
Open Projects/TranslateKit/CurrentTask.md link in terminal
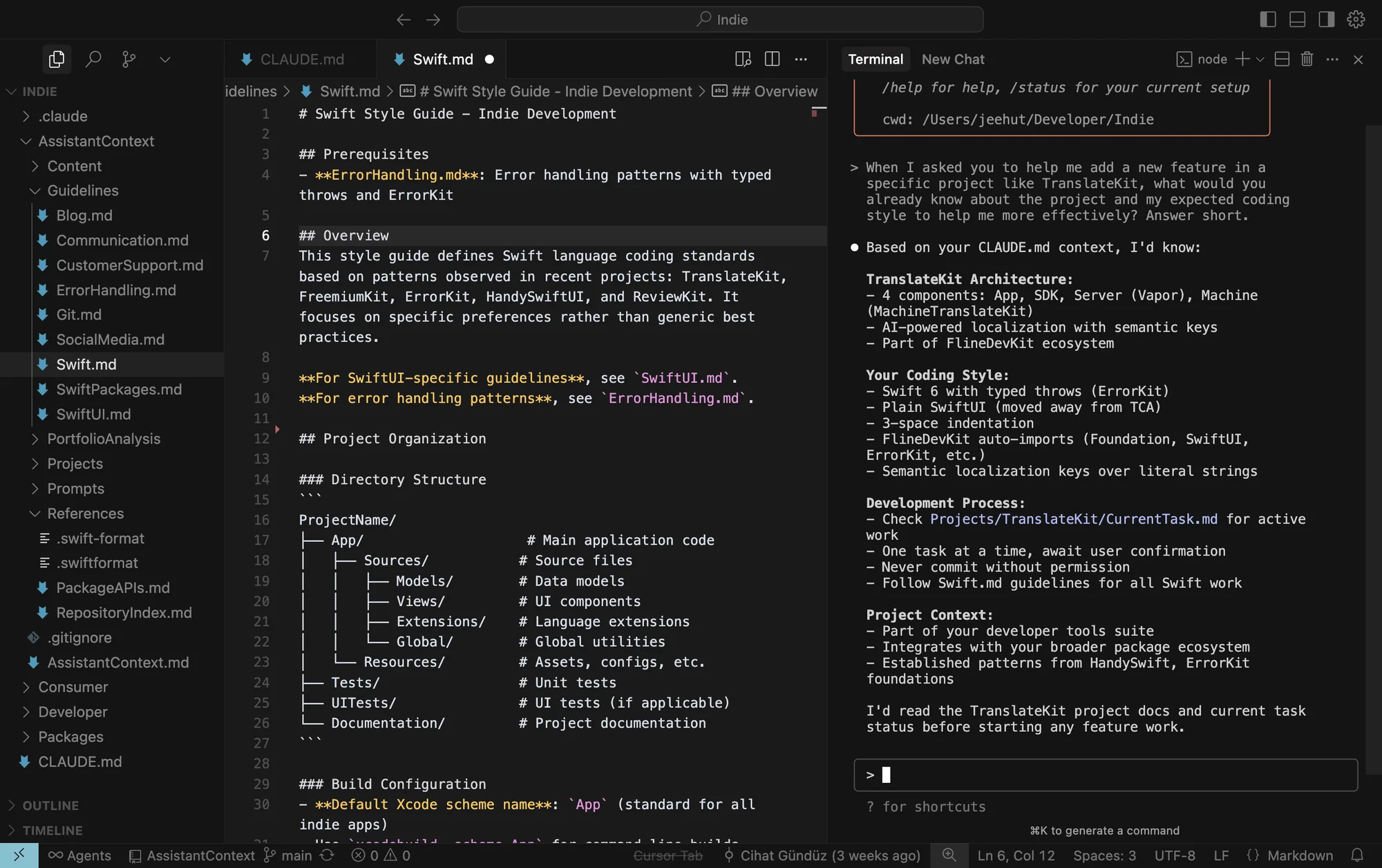[1073, 519]
